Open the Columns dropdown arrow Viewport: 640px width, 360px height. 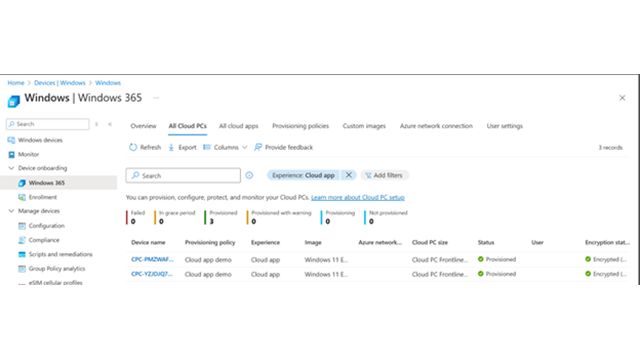click(x=244, y=147)
